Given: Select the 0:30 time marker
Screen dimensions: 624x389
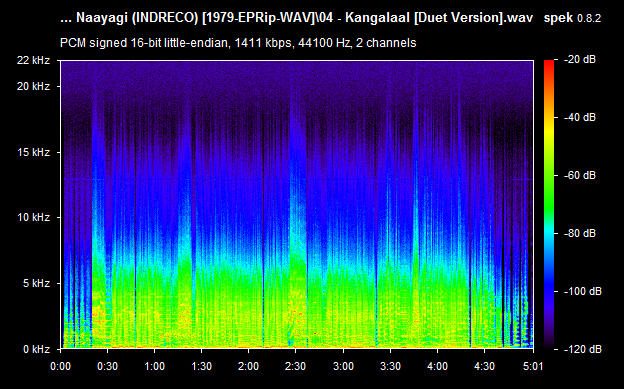Looking at the screenshot, I should [x=107, y=366].
